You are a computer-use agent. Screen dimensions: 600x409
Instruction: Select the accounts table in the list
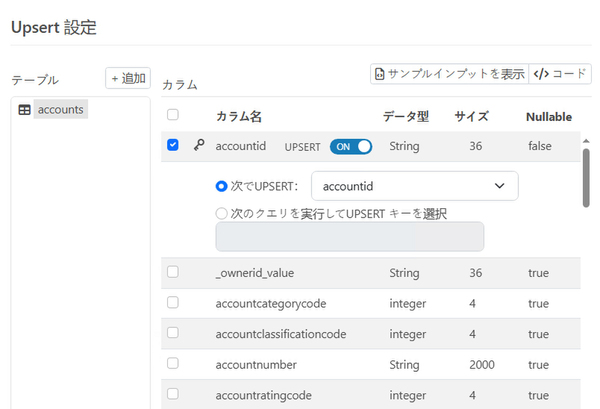[60, 110]
